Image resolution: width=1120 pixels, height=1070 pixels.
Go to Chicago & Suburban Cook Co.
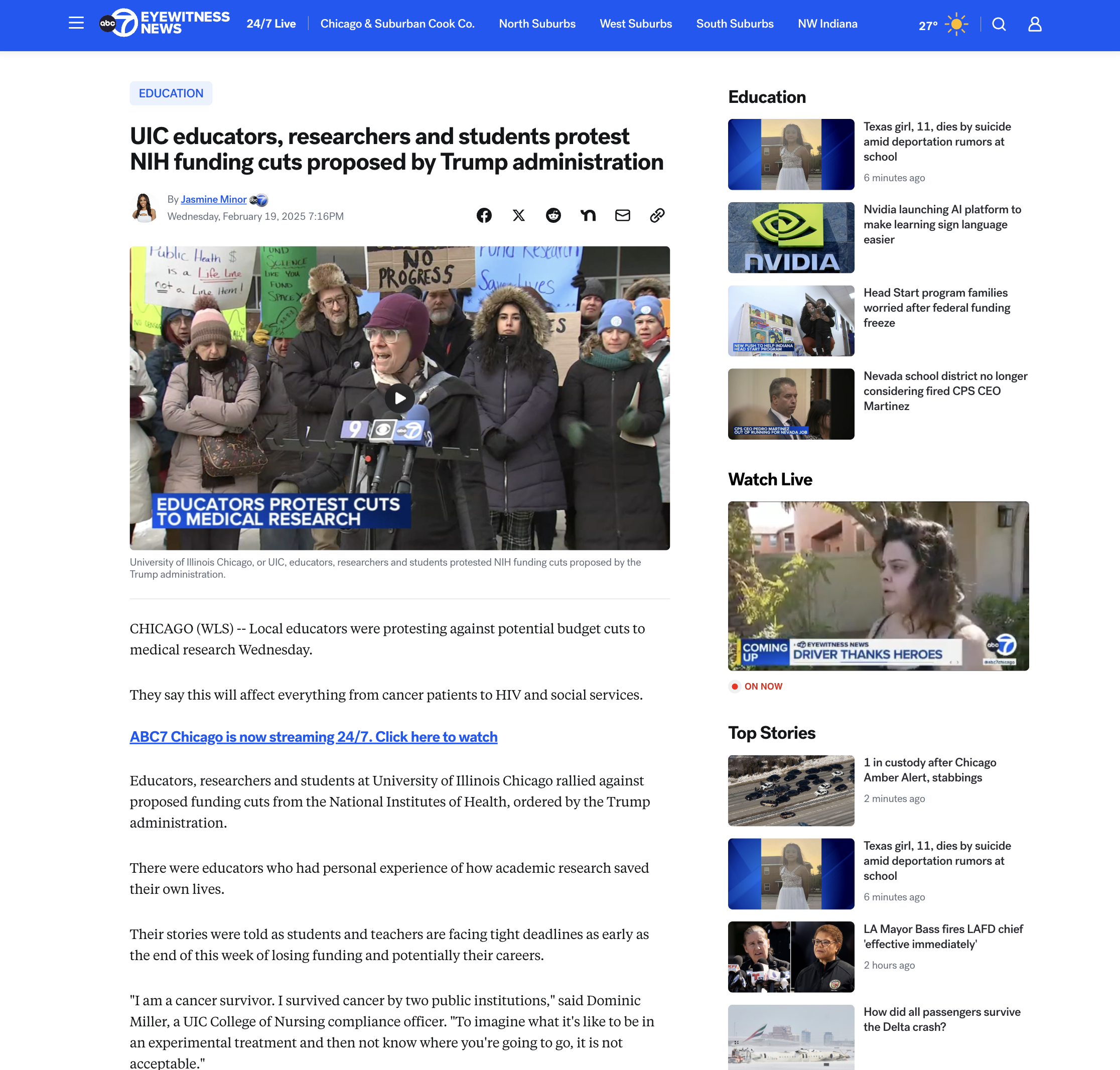click(397, 24)
